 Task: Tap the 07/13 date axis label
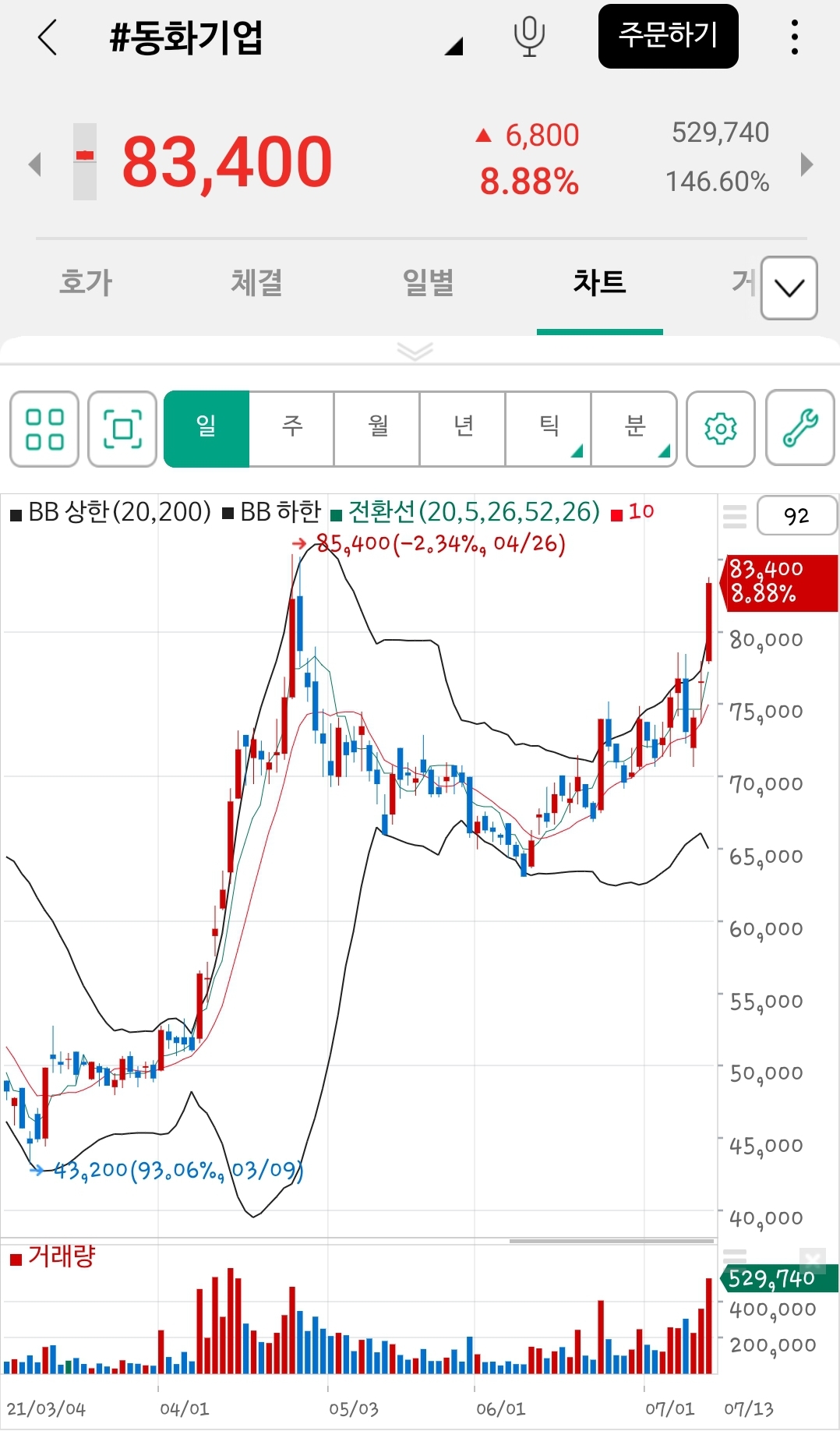click(749, 1408)
